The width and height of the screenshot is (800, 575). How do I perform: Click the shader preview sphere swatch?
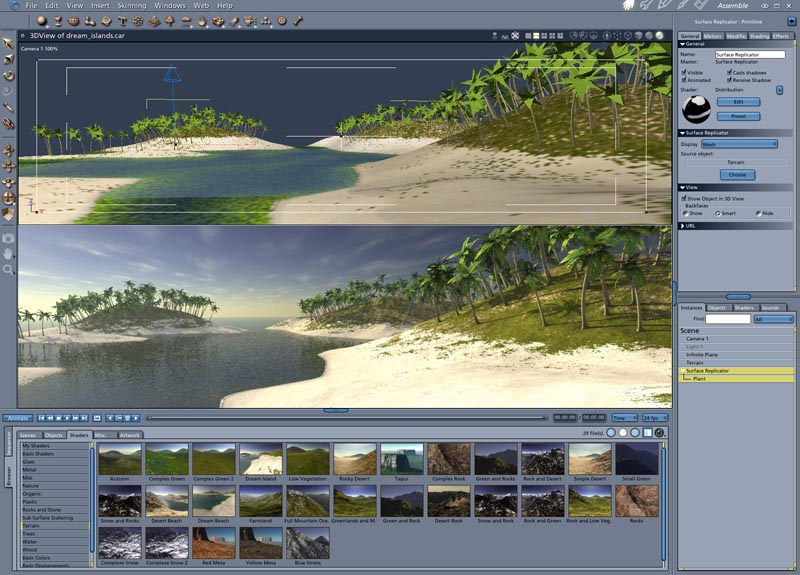point(695,109)
